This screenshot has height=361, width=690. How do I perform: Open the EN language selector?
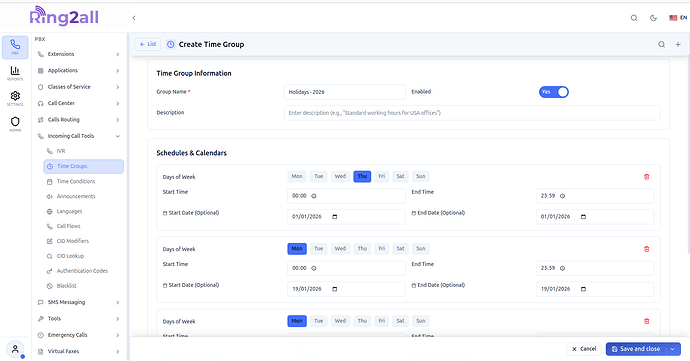pos(678,18)
